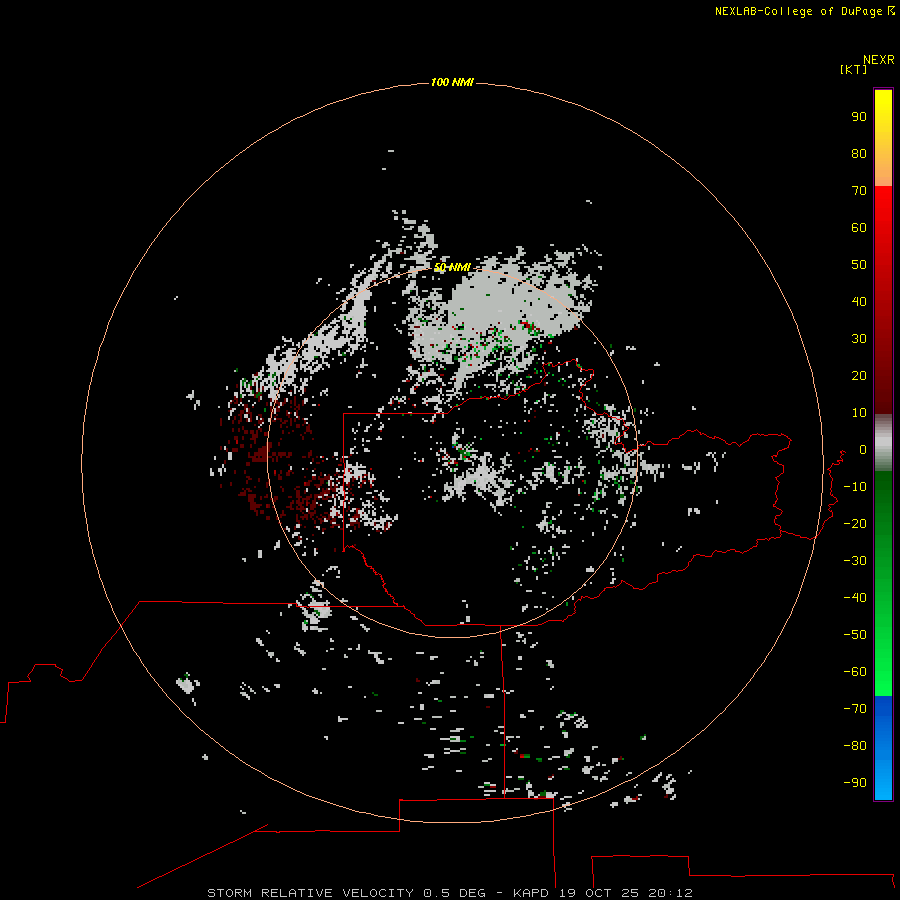Pick the yellow top segment of color bar
This screenshot has width=900, height=900.
883,138
